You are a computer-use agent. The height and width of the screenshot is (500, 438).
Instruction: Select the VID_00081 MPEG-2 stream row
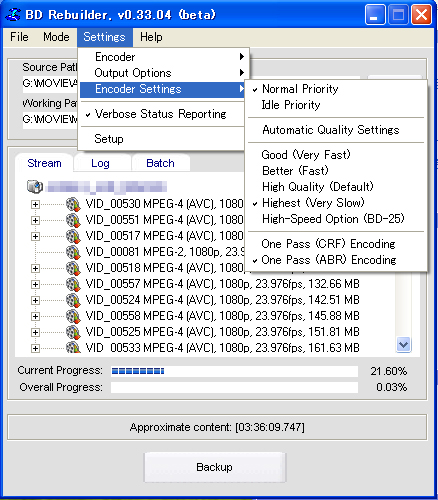[x=165, y=252]
